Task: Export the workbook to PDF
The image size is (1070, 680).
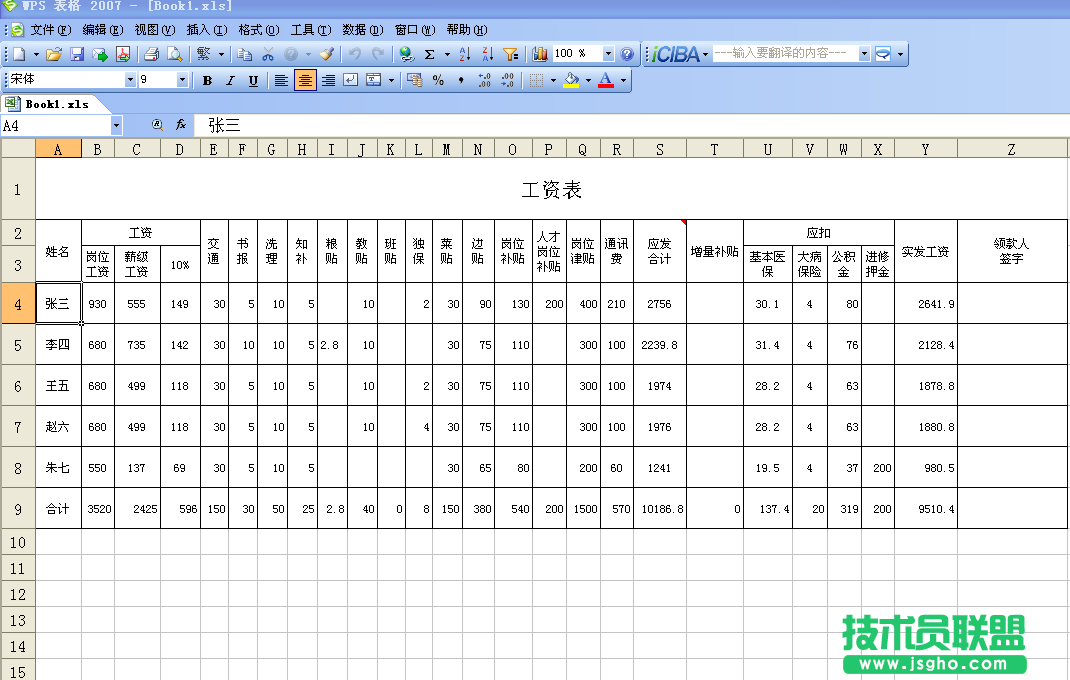Action: pos(122,54)
